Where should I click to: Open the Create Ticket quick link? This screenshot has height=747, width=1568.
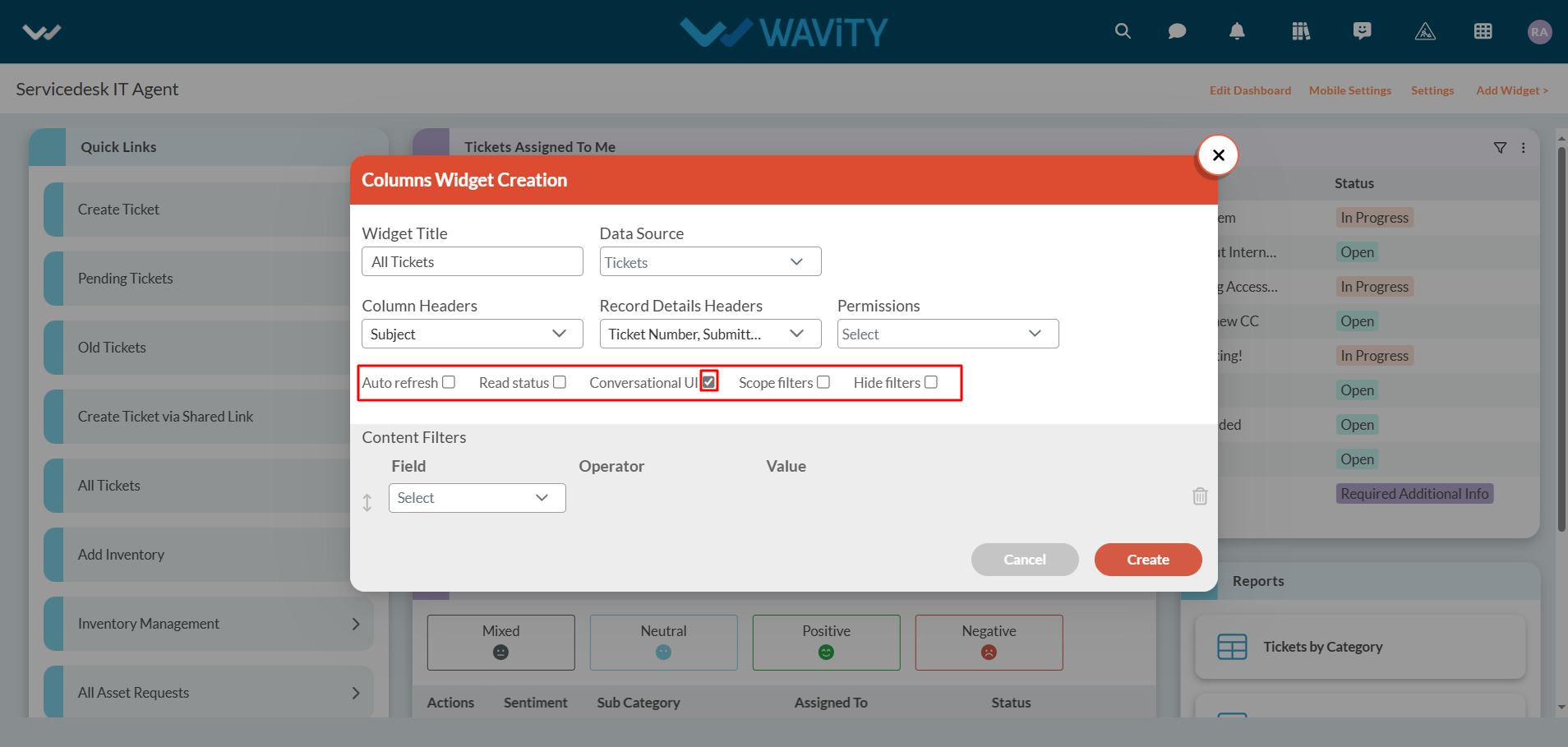197,210
